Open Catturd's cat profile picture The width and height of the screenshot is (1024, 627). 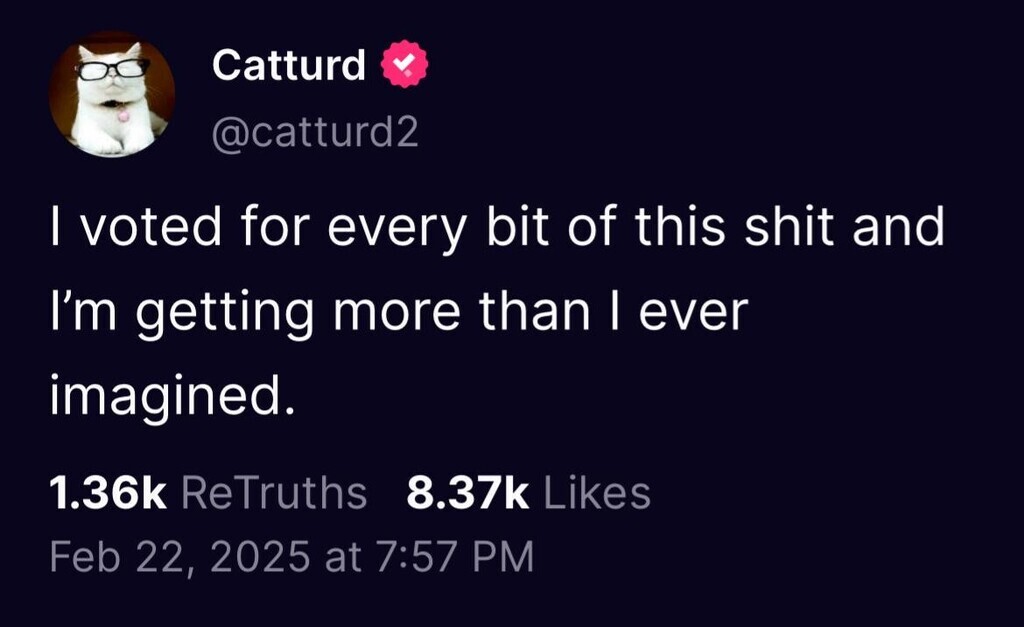112,96
